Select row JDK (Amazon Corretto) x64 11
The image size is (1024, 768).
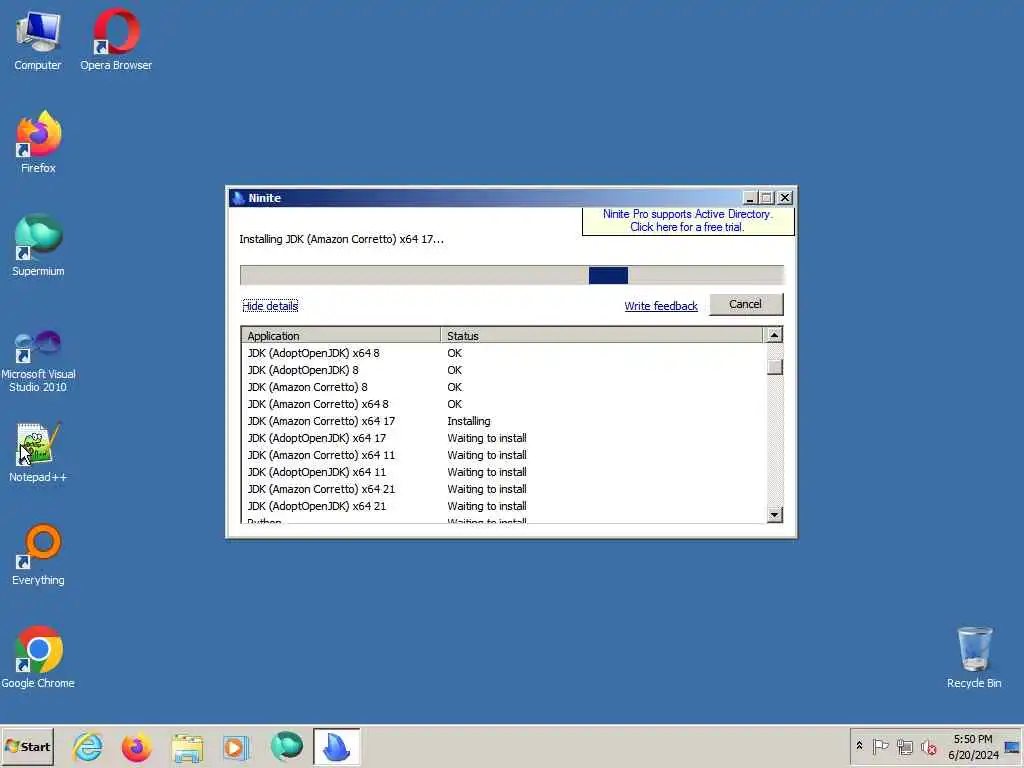tap(503, 455)
